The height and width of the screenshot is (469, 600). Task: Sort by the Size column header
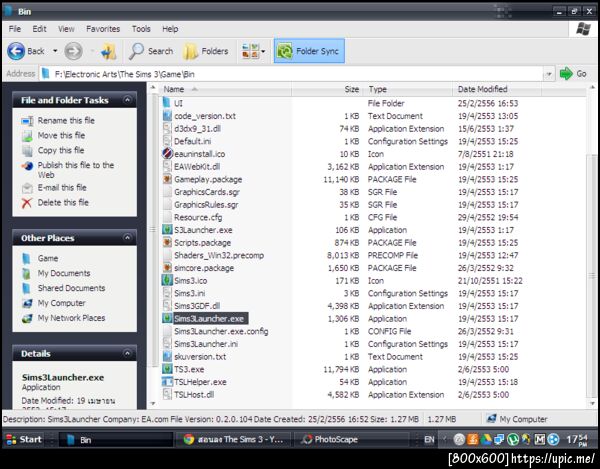coord(327,90)
